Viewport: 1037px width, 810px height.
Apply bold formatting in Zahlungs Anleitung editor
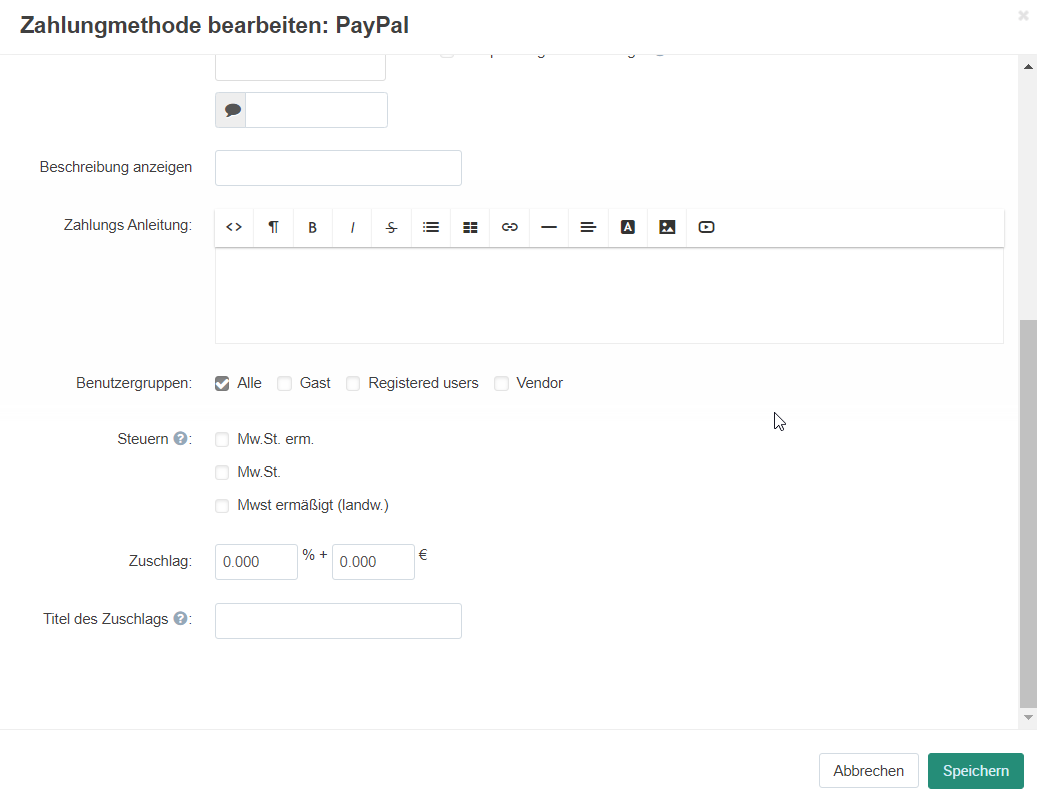point(312,227)
